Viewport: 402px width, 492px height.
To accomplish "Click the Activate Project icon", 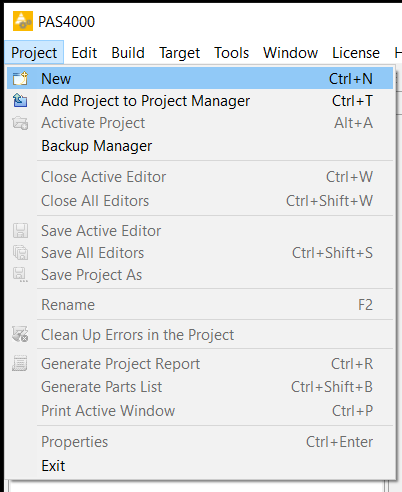I will (20, 123).
